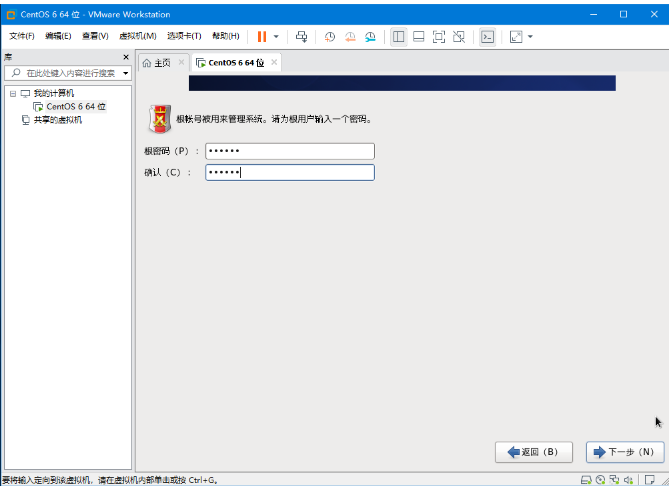This screenshot has height=486, width=669.
Task: Select 我的计算机 in the library tree
Action: point(54,93)
